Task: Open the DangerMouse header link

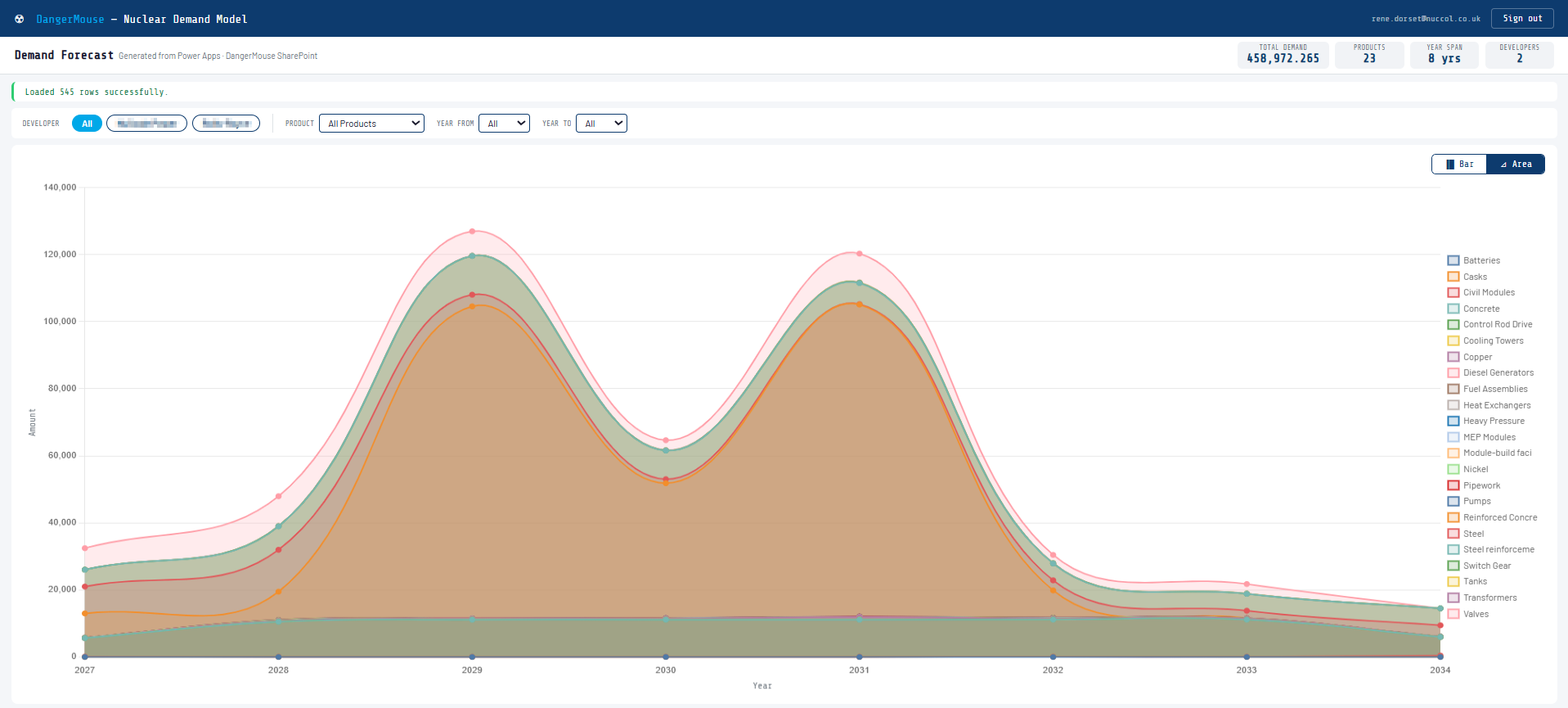Action: (x=70, y=19)
